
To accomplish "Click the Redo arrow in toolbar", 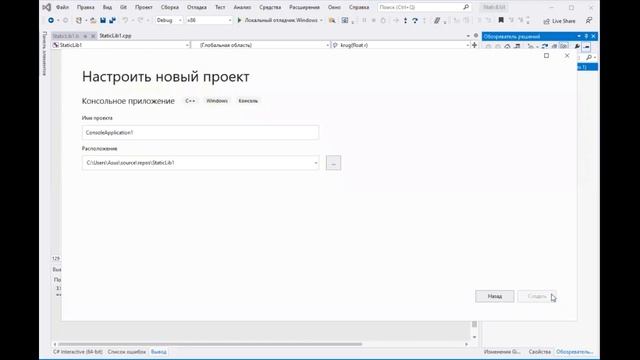I will 140,20.
